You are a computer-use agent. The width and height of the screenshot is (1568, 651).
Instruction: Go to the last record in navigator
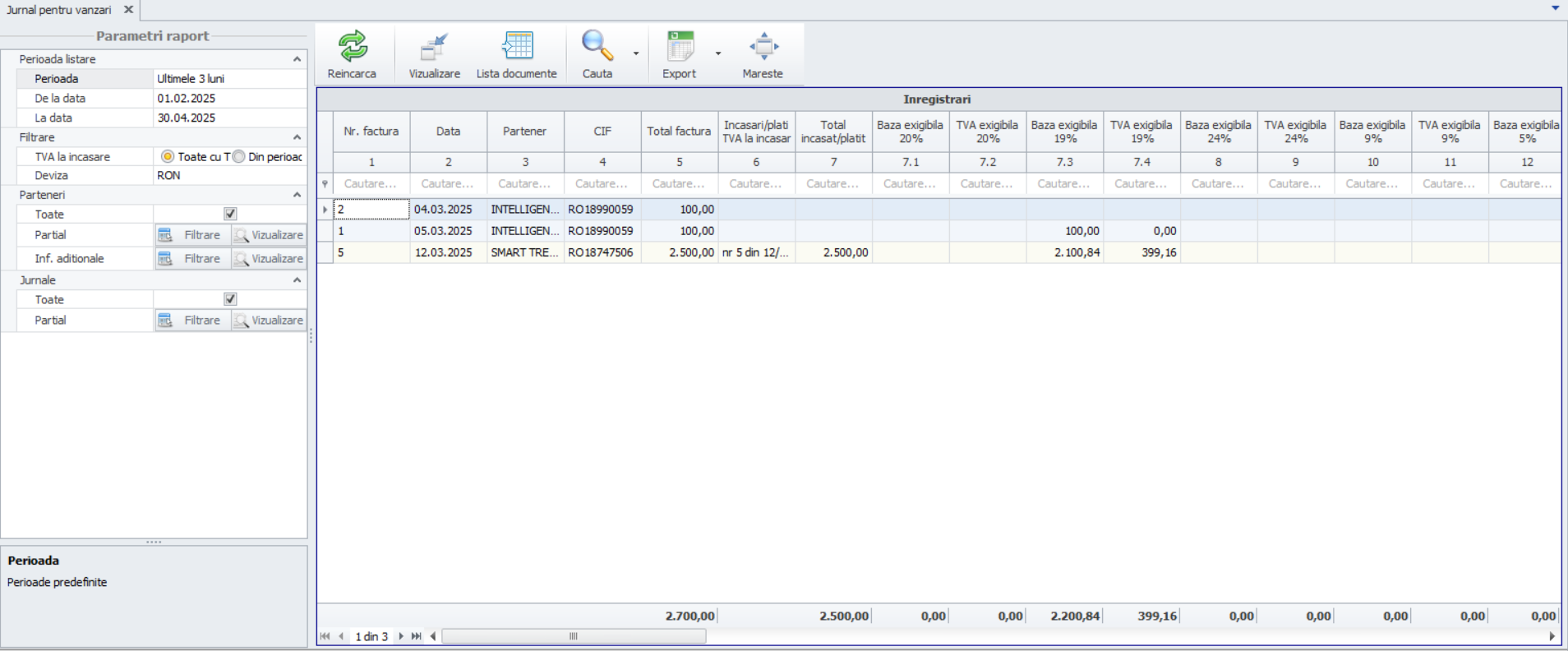[x=417, y=636]
